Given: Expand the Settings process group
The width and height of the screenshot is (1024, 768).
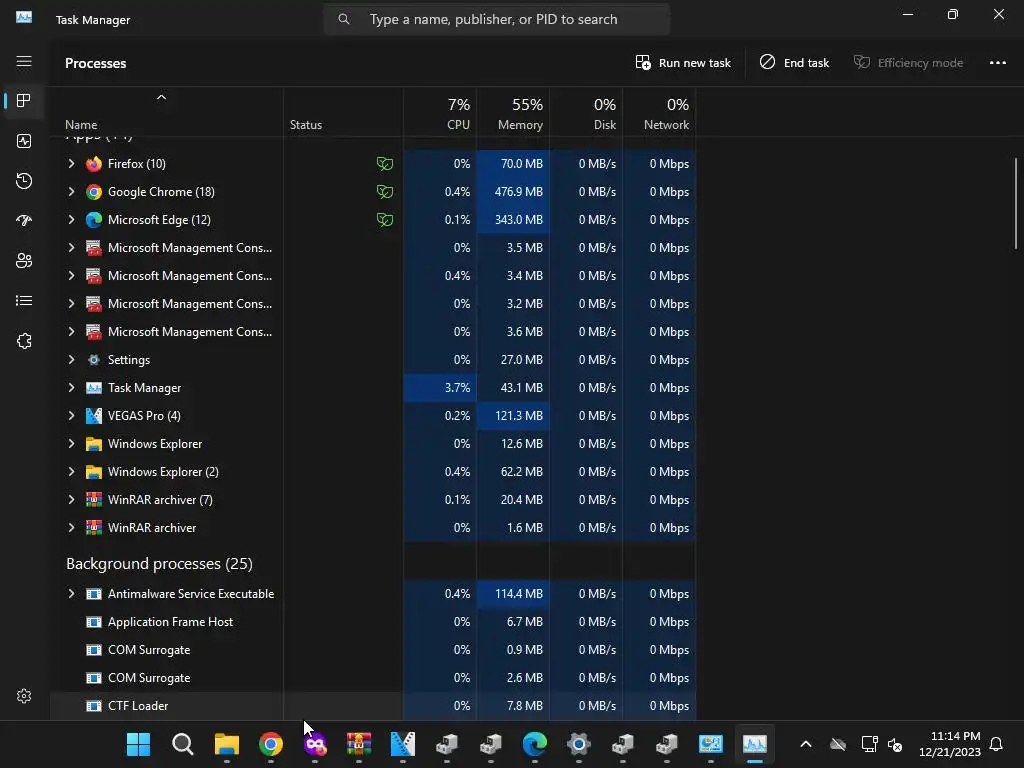Looking at the screenshot, I should point(71,360).
